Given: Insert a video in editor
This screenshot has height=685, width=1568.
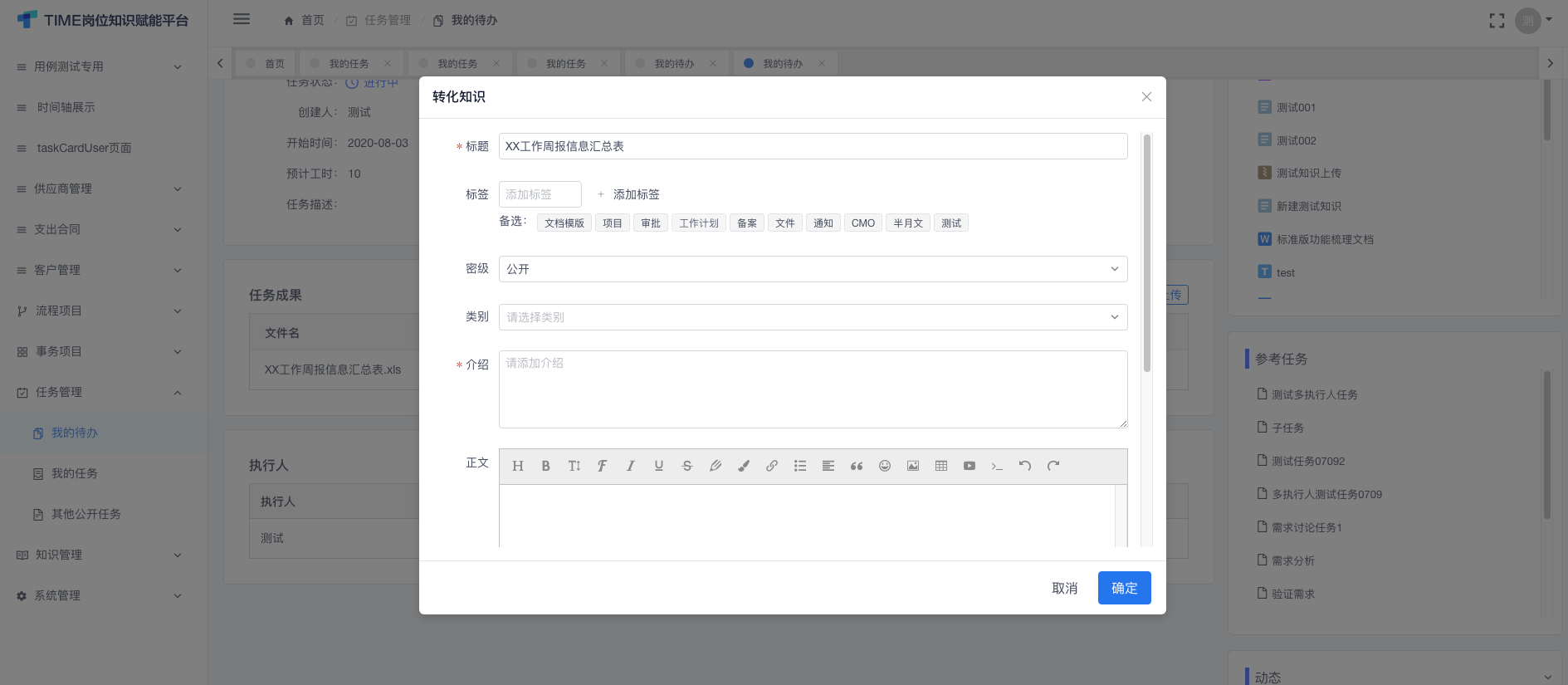Looking at the screenshot, I should click(970, 466).
